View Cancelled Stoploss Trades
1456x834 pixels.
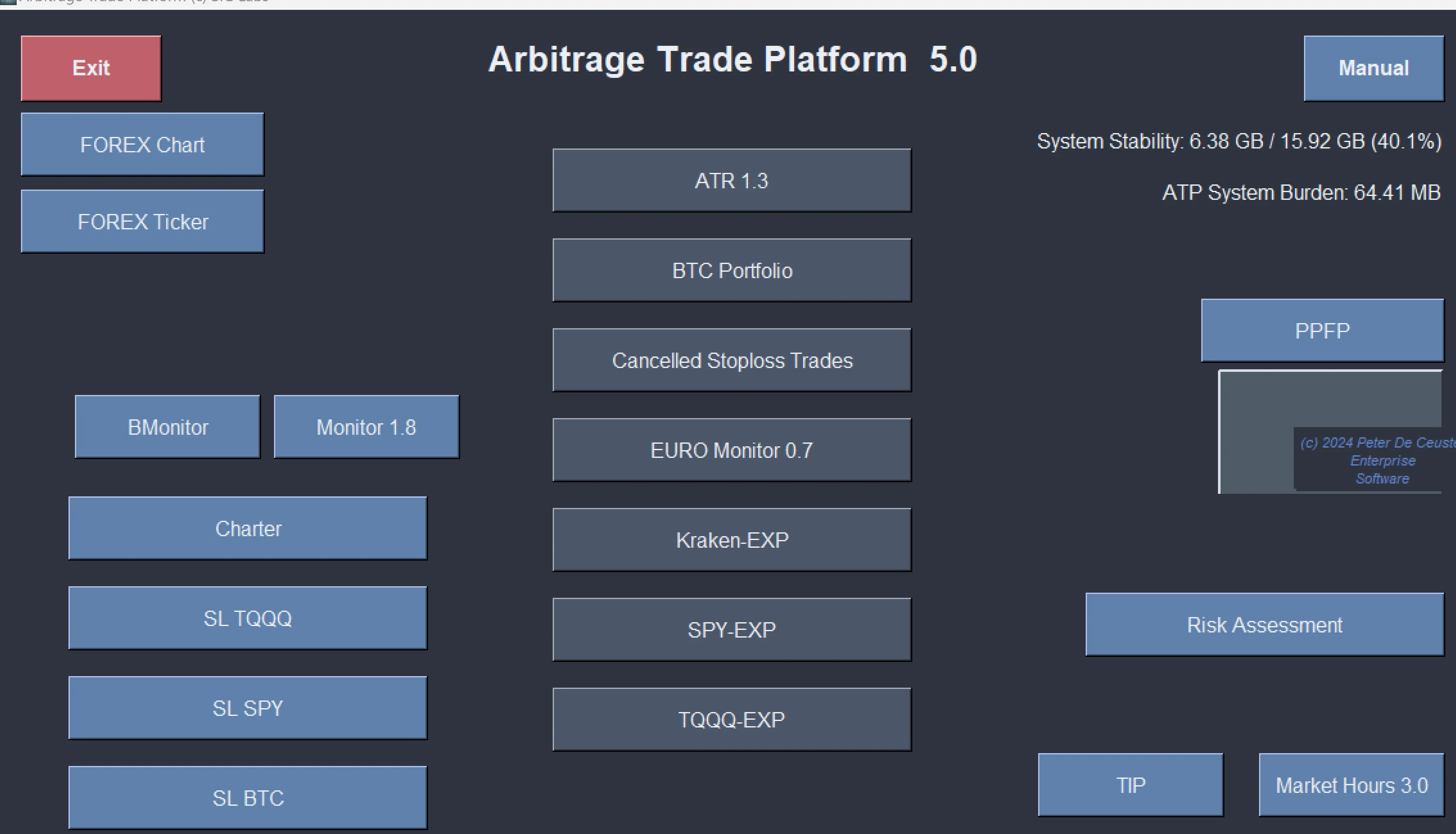coord(731,360)
